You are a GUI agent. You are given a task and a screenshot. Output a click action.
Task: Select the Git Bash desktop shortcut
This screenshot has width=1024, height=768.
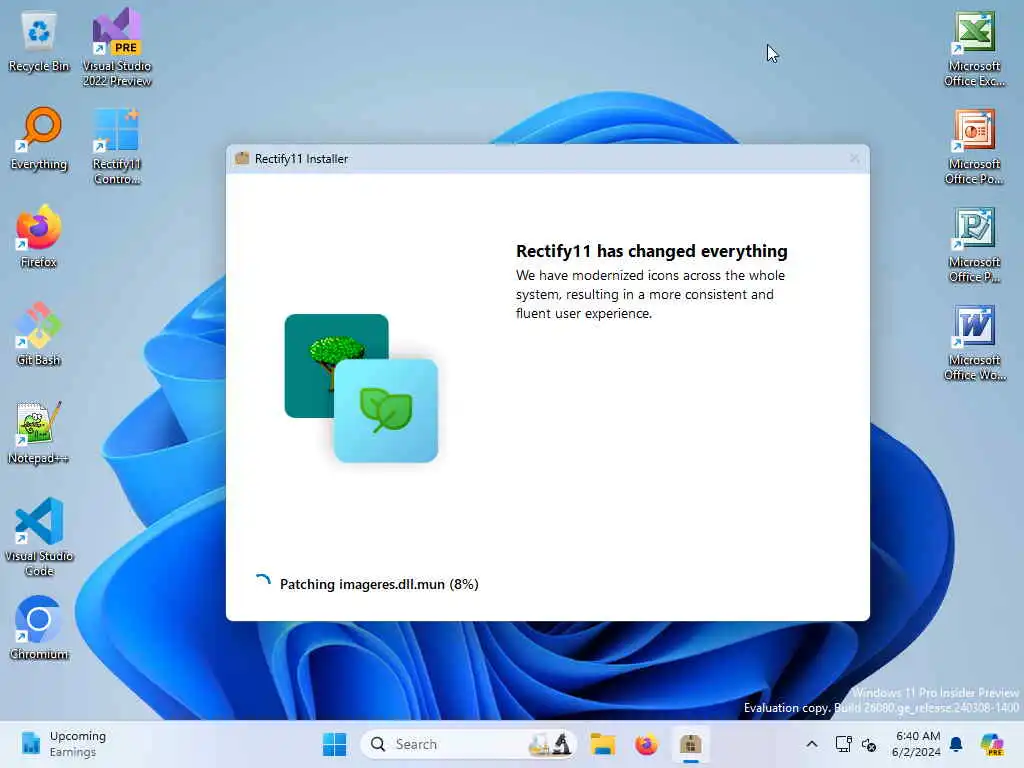coord(39,334)
